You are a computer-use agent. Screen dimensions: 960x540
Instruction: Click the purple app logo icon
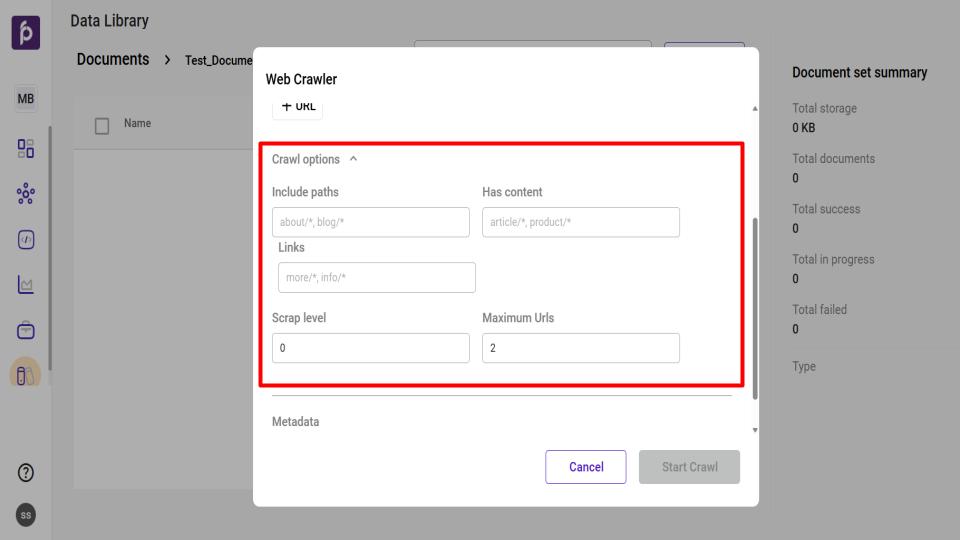click(26, 32)
